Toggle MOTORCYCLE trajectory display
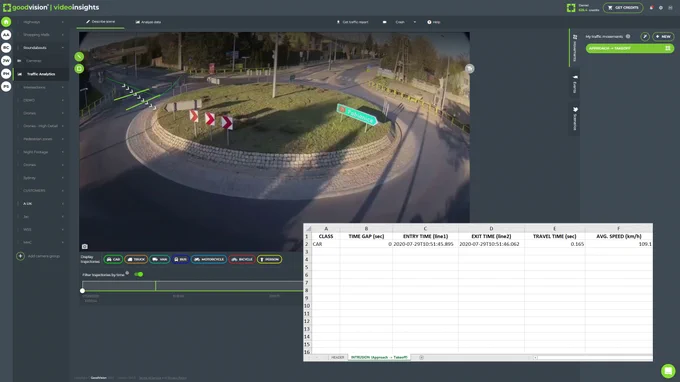Screen dimensions: 680x382 pyautogui.click(x=209, y=259)
